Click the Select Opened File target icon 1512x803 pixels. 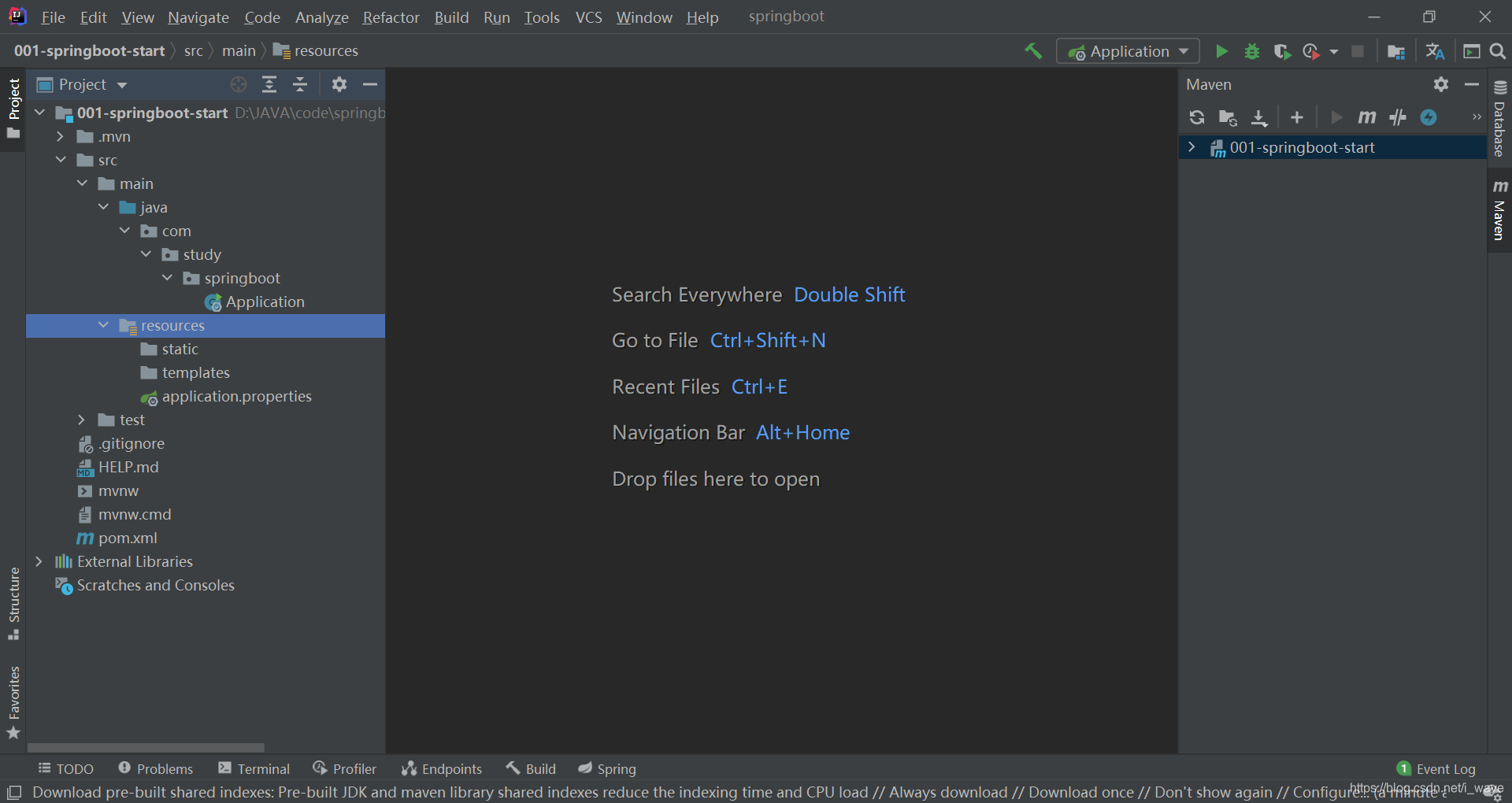(239, 84)
